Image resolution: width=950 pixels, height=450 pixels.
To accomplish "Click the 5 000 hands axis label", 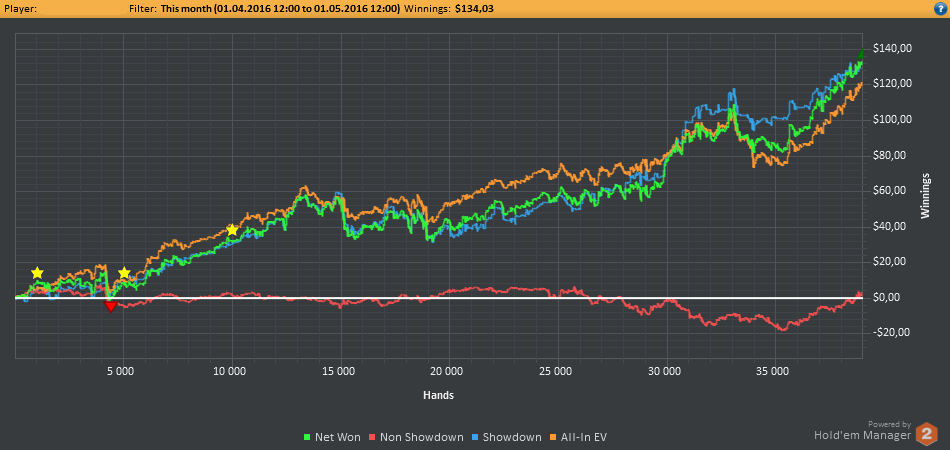I will coord(123,371).
